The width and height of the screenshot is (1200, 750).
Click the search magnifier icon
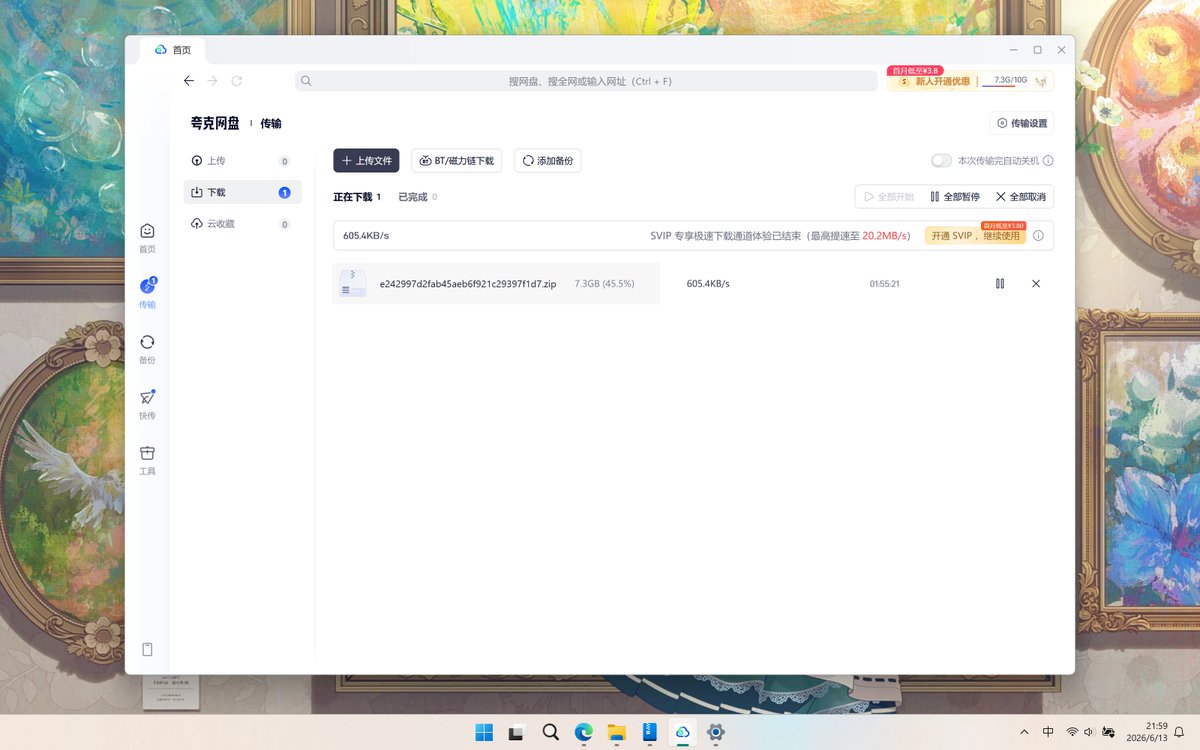tap(307, 81)
